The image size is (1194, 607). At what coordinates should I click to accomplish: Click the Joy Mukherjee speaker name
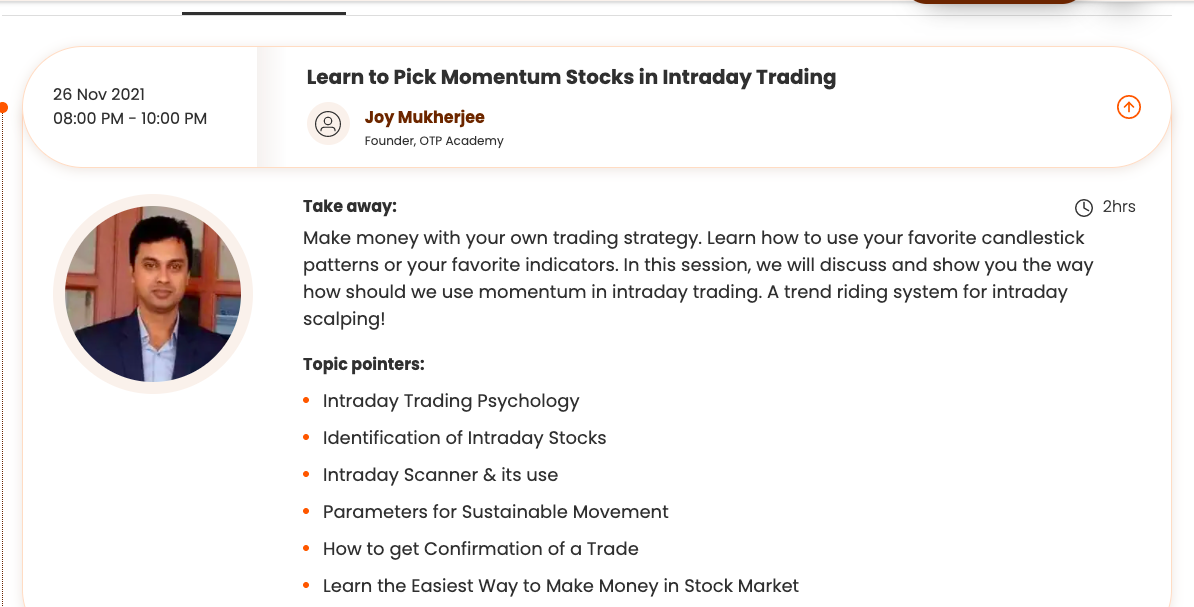(x=424, y=117)
